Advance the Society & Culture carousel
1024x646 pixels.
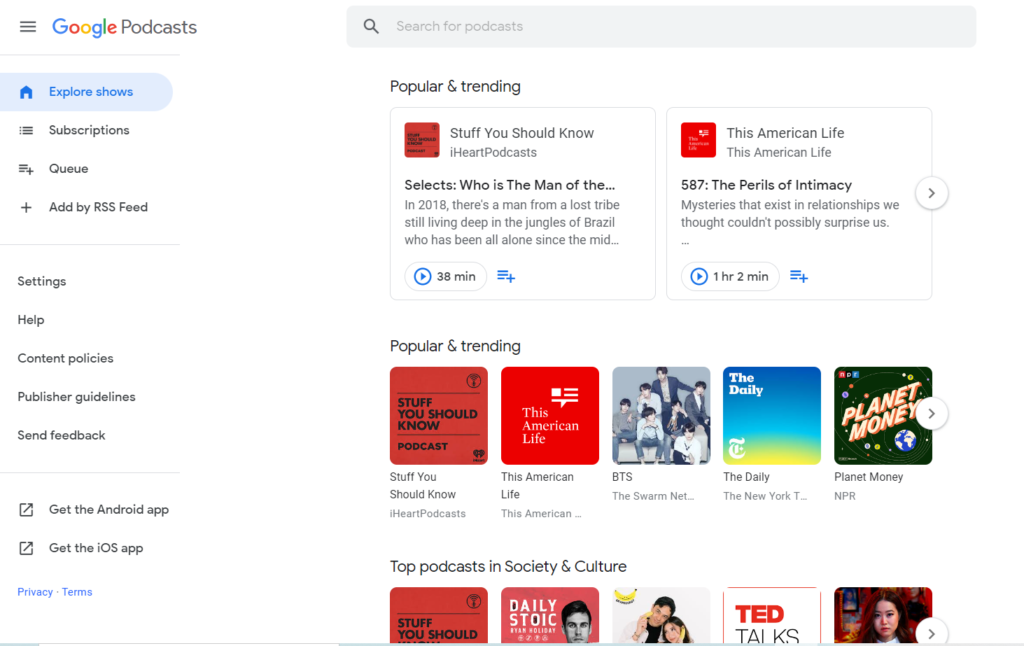931,633
